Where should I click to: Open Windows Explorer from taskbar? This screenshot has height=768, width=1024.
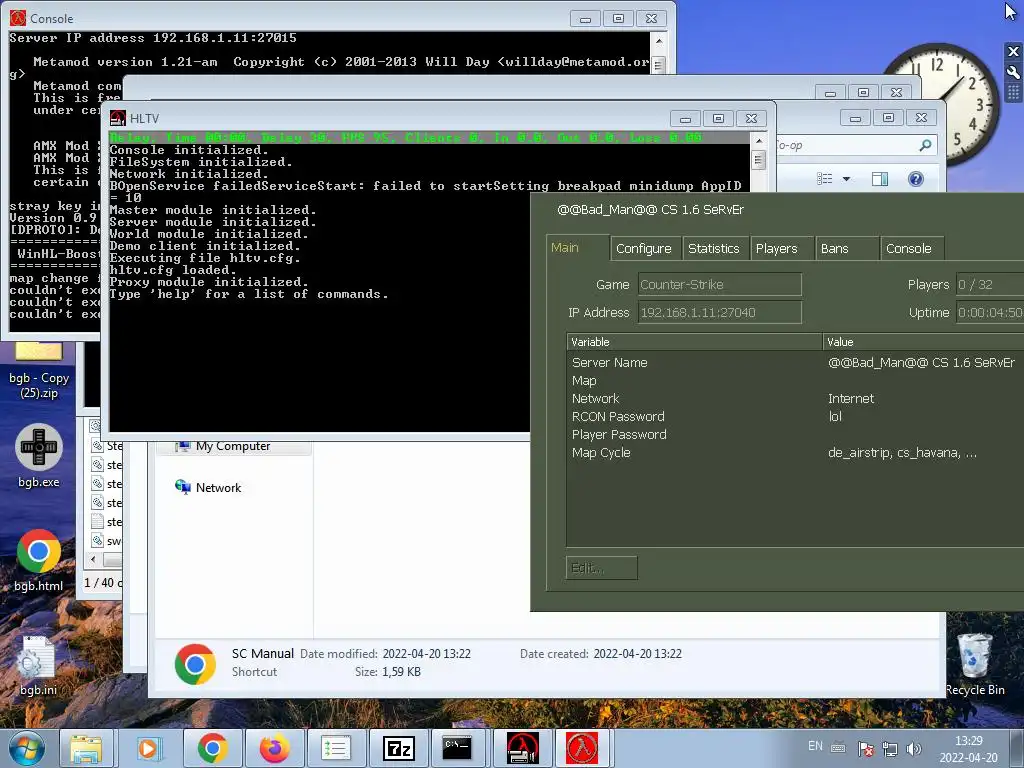86,748
